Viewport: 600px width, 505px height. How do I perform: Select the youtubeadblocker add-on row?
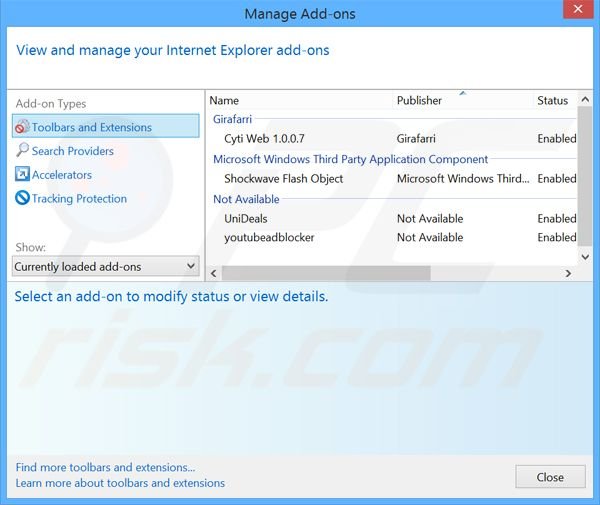(x=392, y=237)
